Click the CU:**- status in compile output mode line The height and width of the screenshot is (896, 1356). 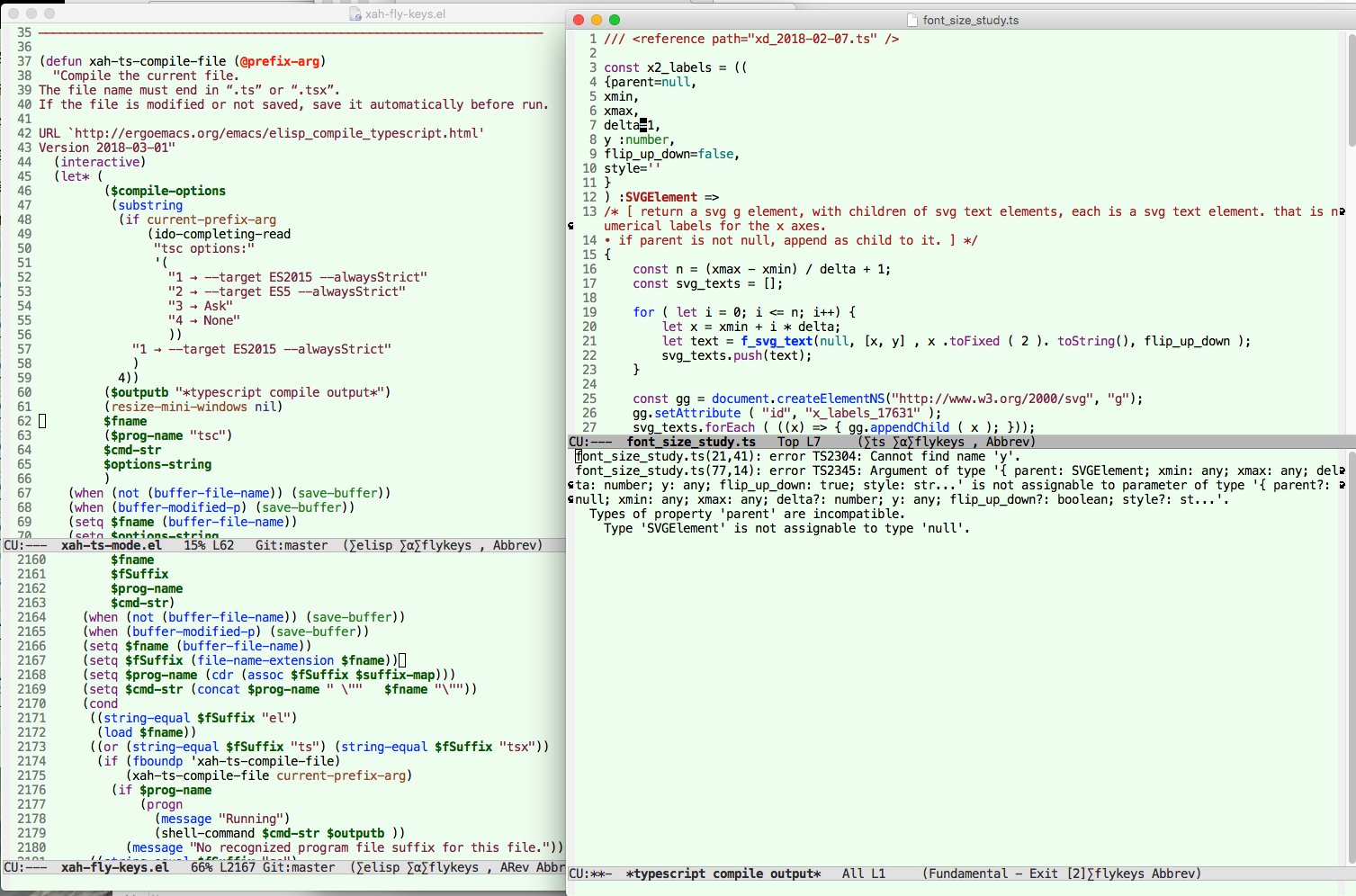click(590, 874)
